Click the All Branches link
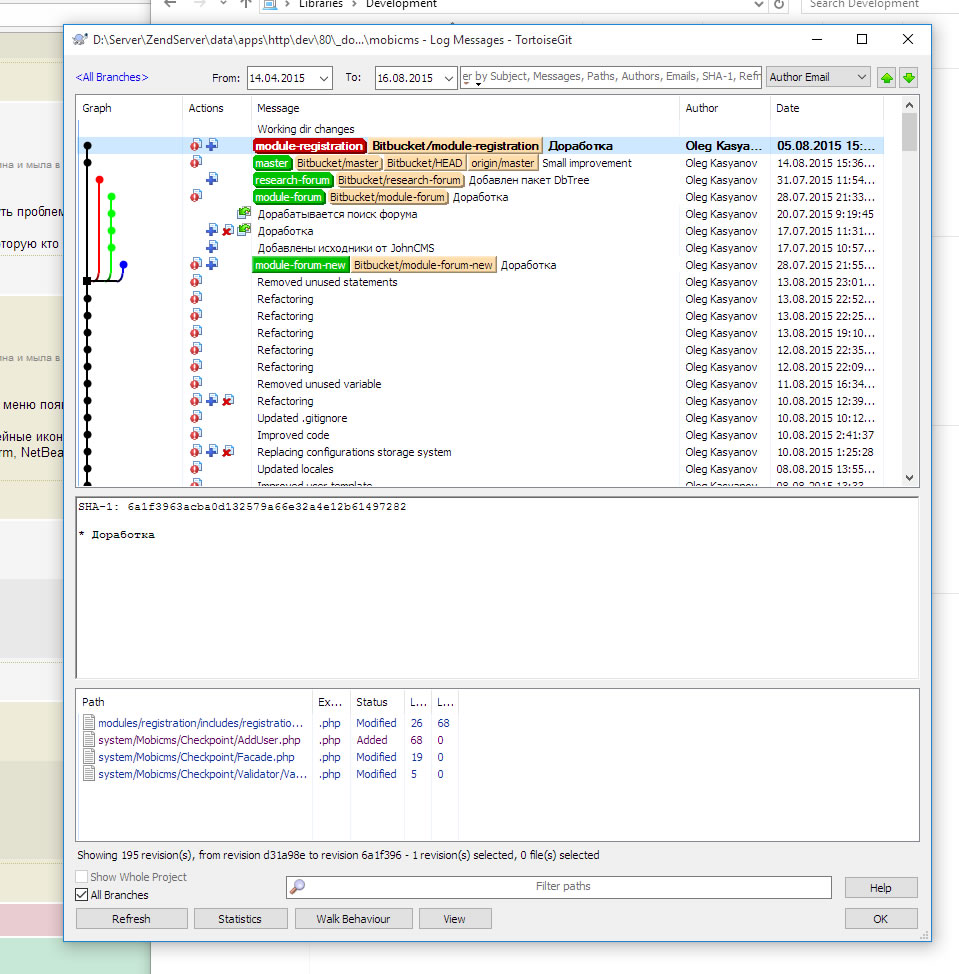Viewport: 959px width, 974px height. 111,77
